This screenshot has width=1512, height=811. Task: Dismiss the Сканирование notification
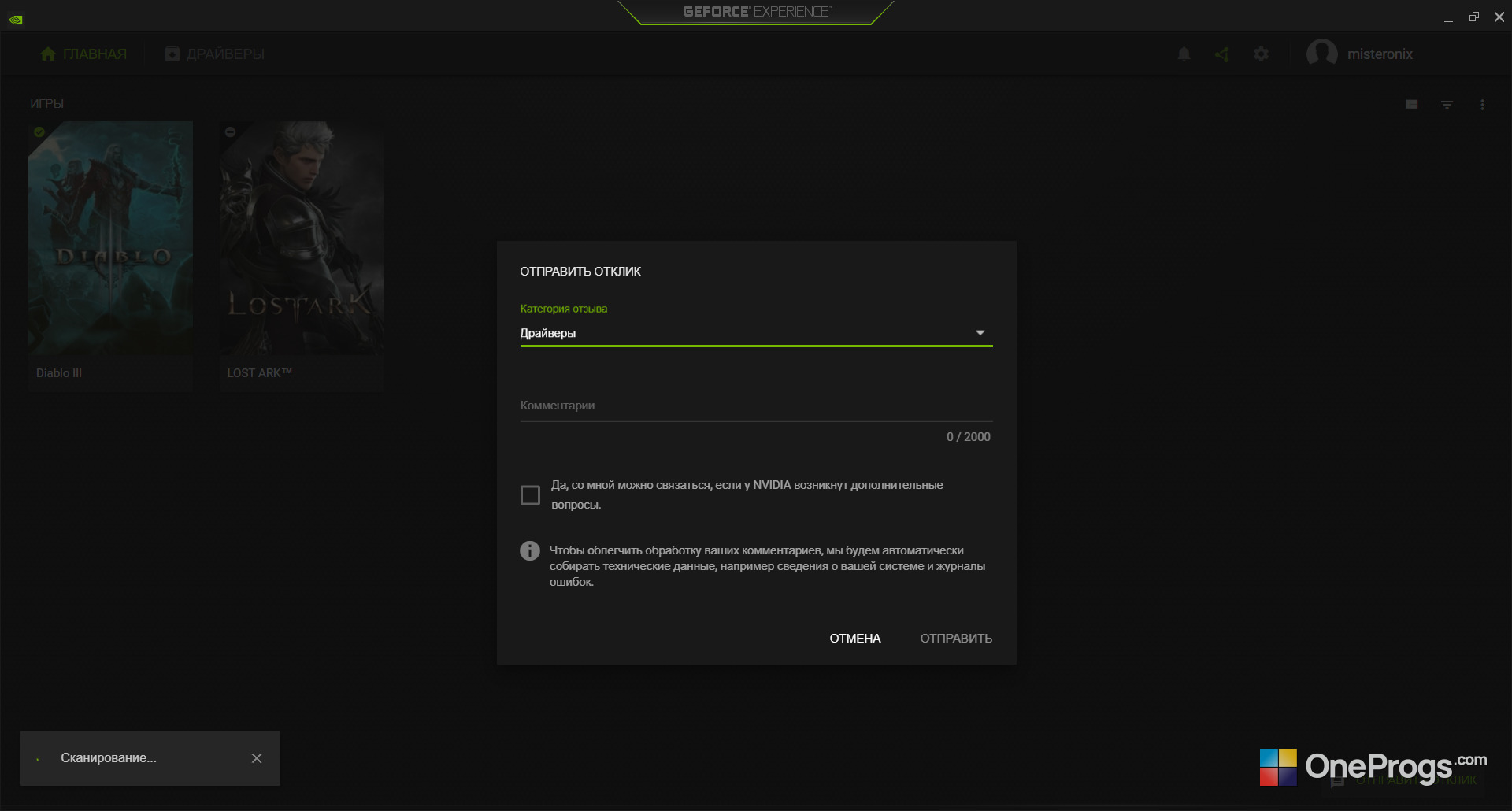tap(257, 758)
